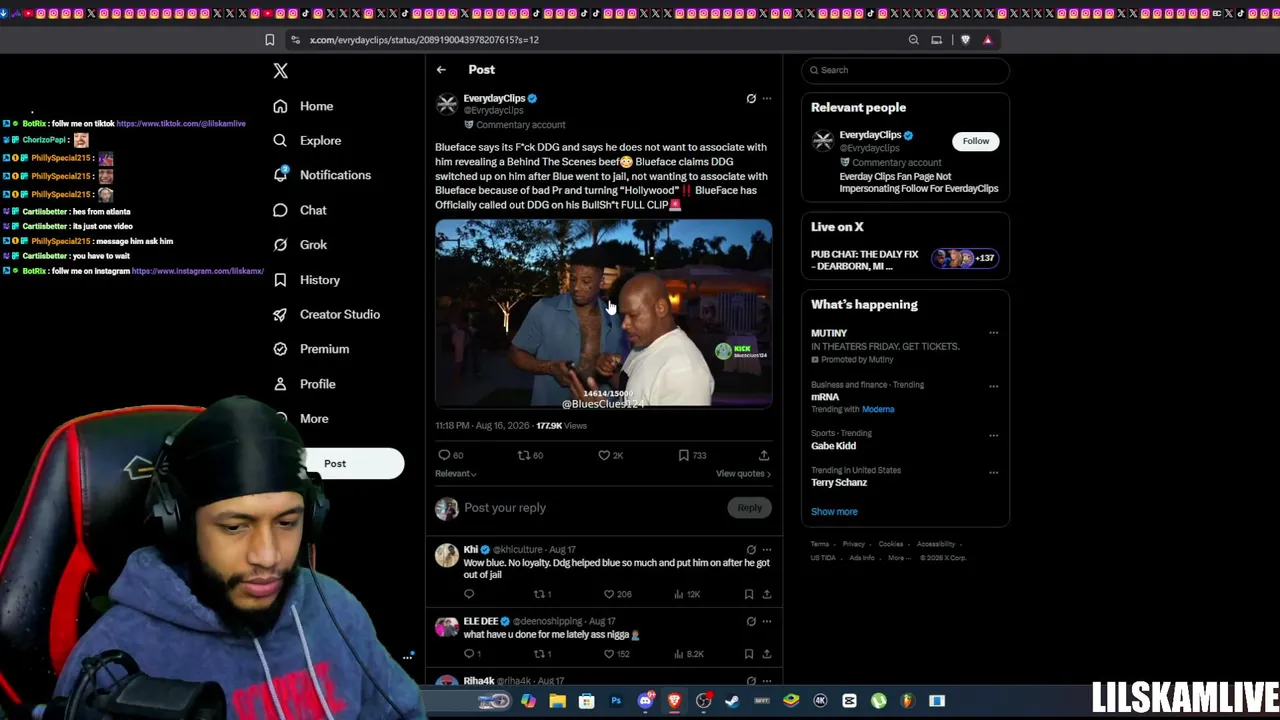This screenshot has height=720, width=1280.
Task: Bookmark the post with 733 bookmarks
Action: pos(692,455)
